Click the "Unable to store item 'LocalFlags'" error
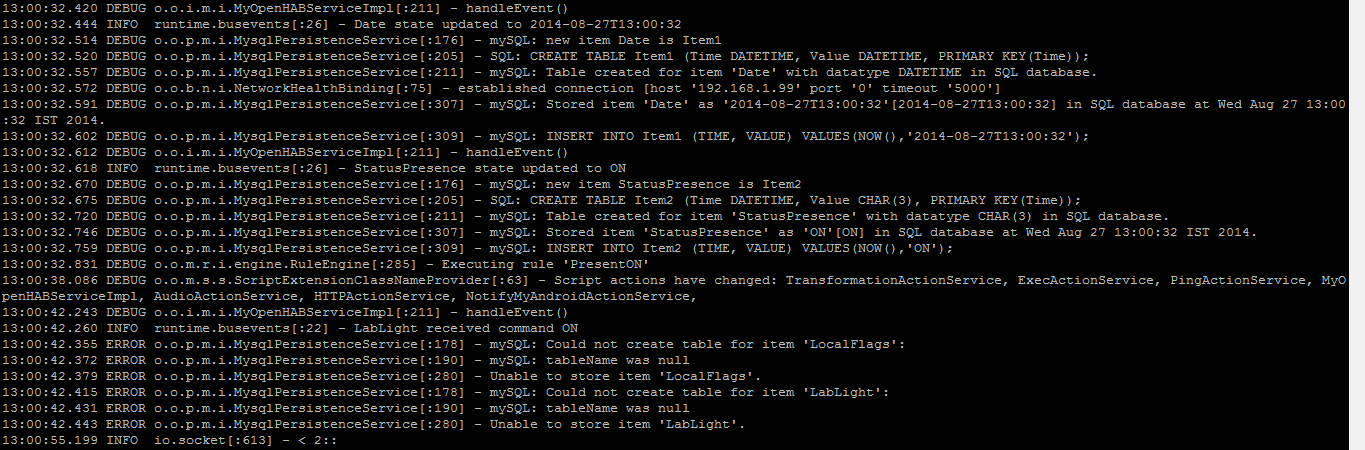 click(625, 376)
